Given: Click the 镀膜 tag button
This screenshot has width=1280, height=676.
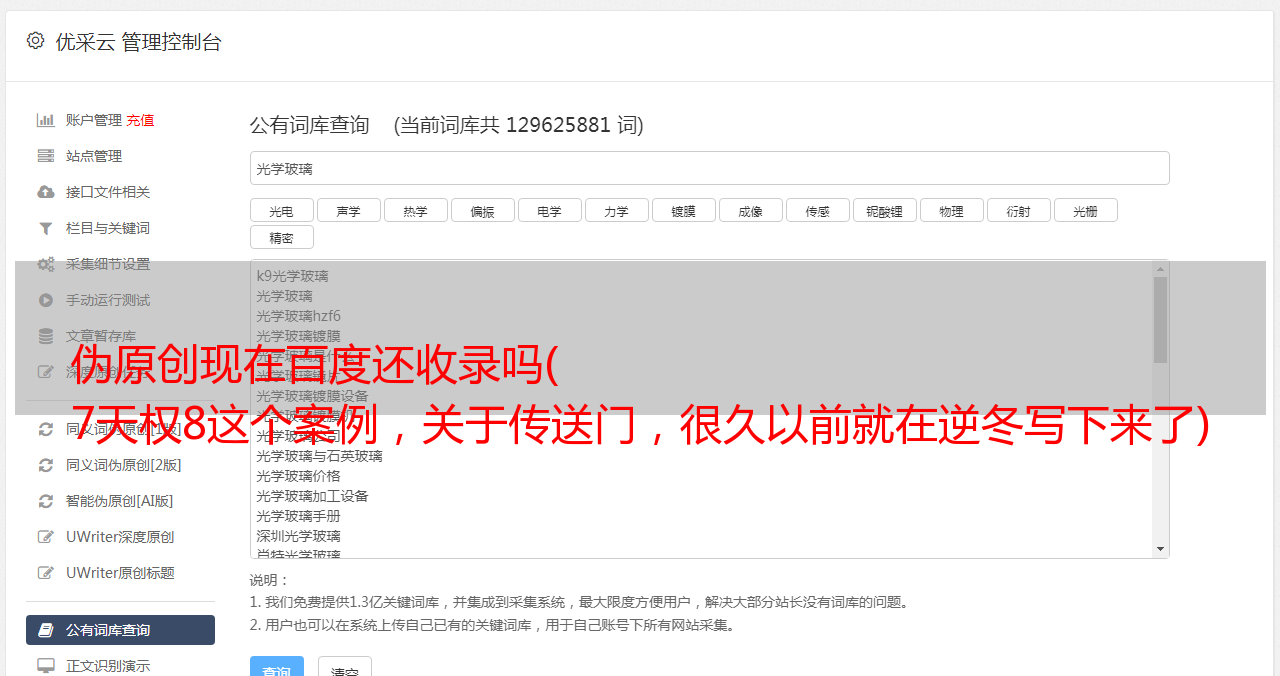Looking at the screenshot, I should point(683,210).
